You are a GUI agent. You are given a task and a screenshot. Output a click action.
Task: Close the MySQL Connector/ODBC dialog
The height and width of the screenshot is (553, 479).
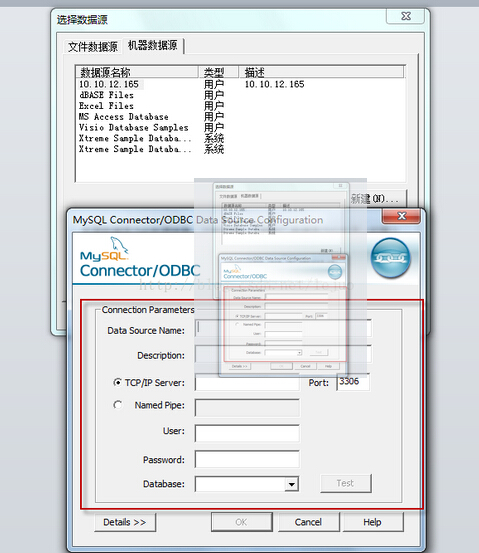pos(401,216)
